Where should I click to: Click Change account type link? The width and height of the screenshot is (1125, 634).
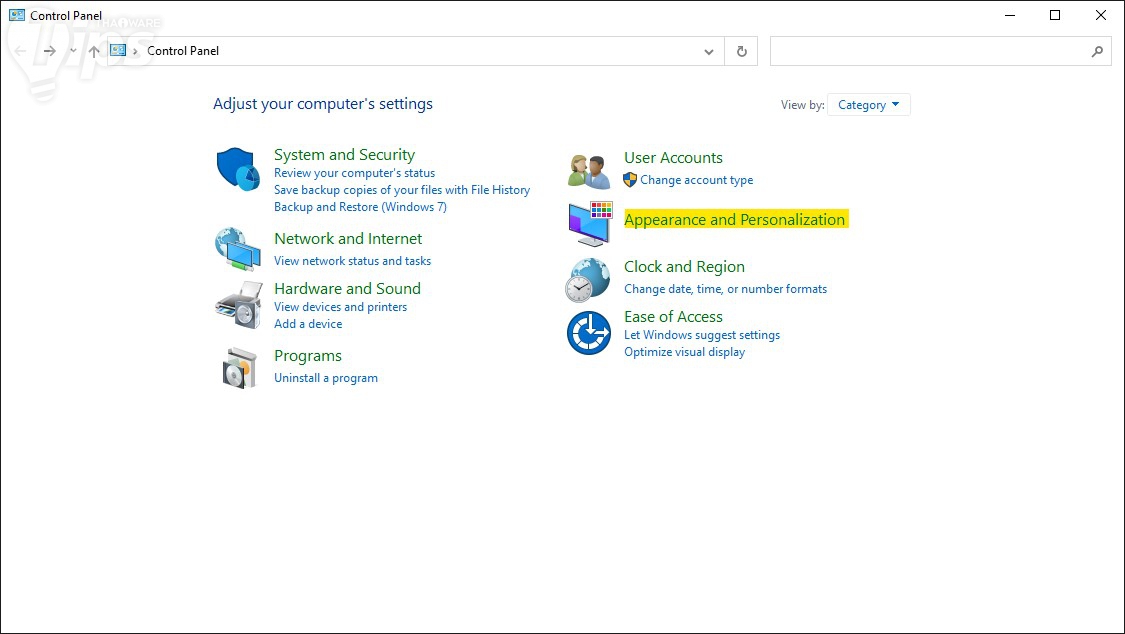coord(696,180)
